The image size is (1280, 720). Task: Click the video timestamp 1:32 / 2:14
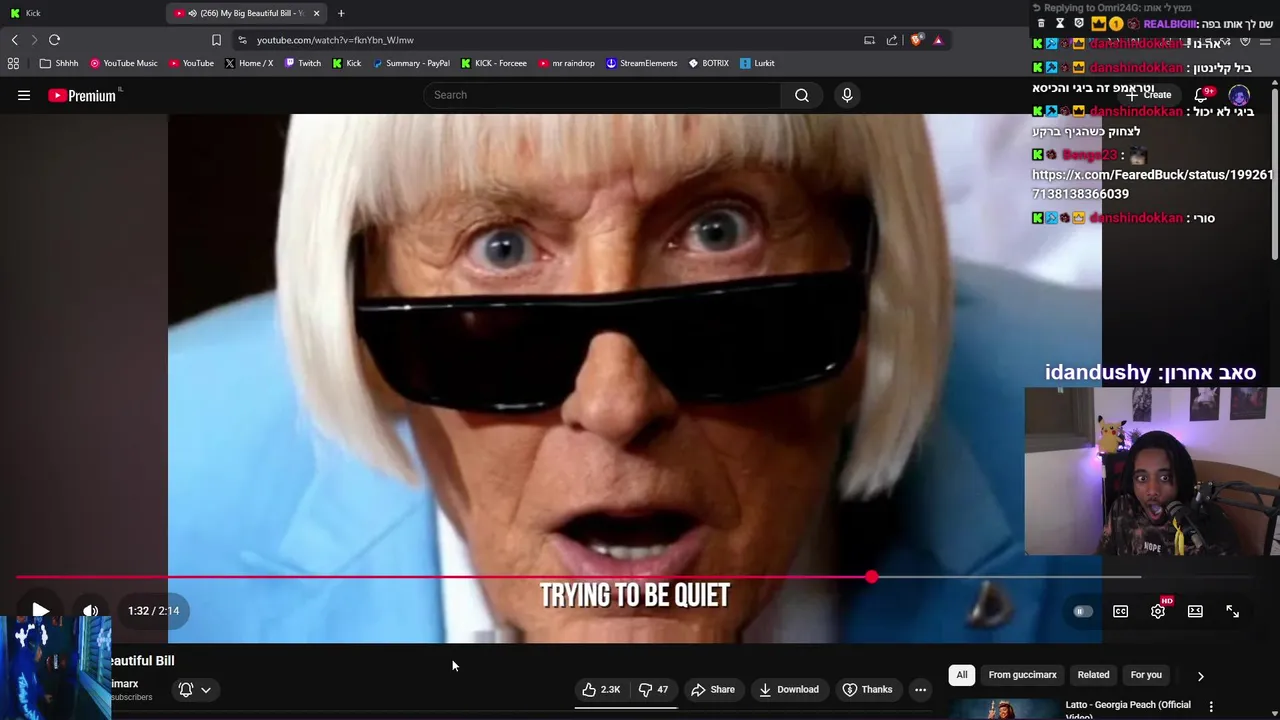pyautogui.click(x=154, y=611)
